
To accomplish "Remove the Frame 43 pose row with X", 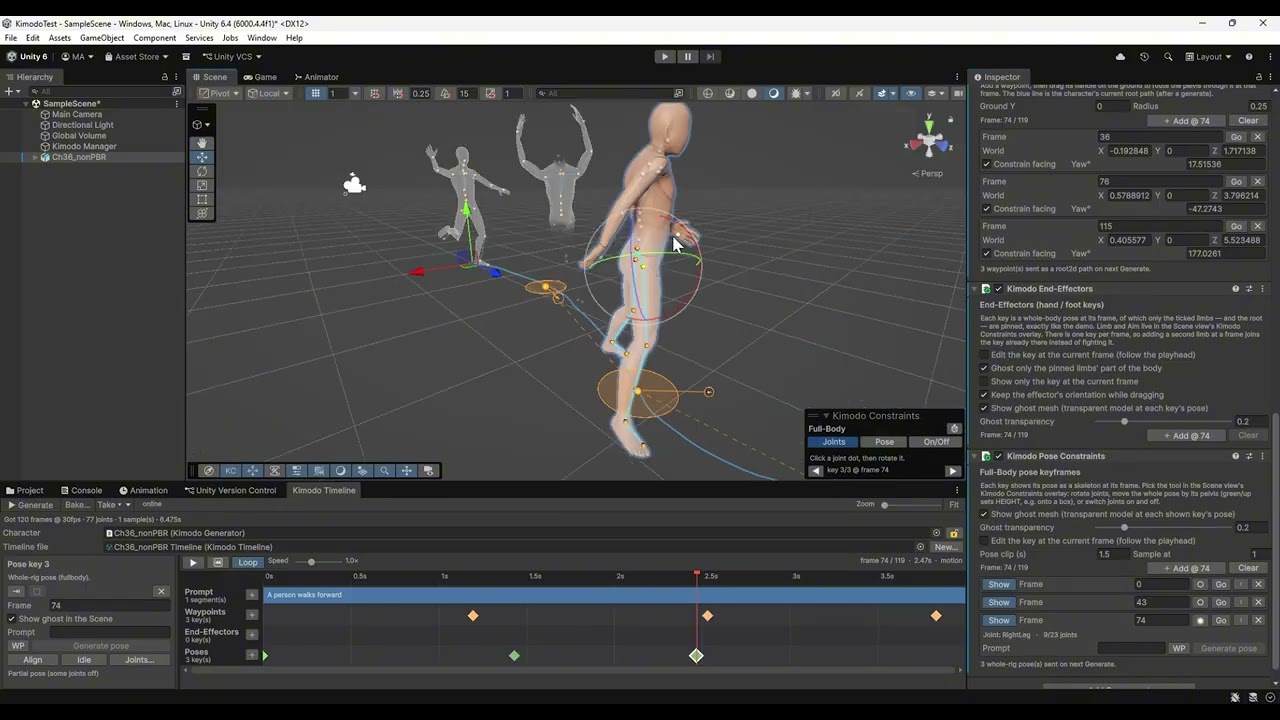I will tap(1258, 602).
